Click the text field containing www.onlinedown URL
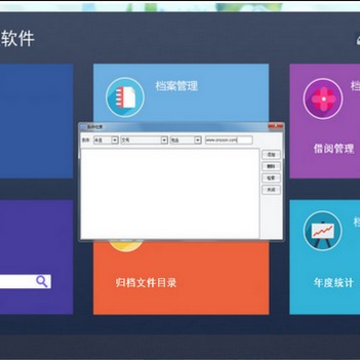Viewport: 360px width, 360px height. [229, 140]
